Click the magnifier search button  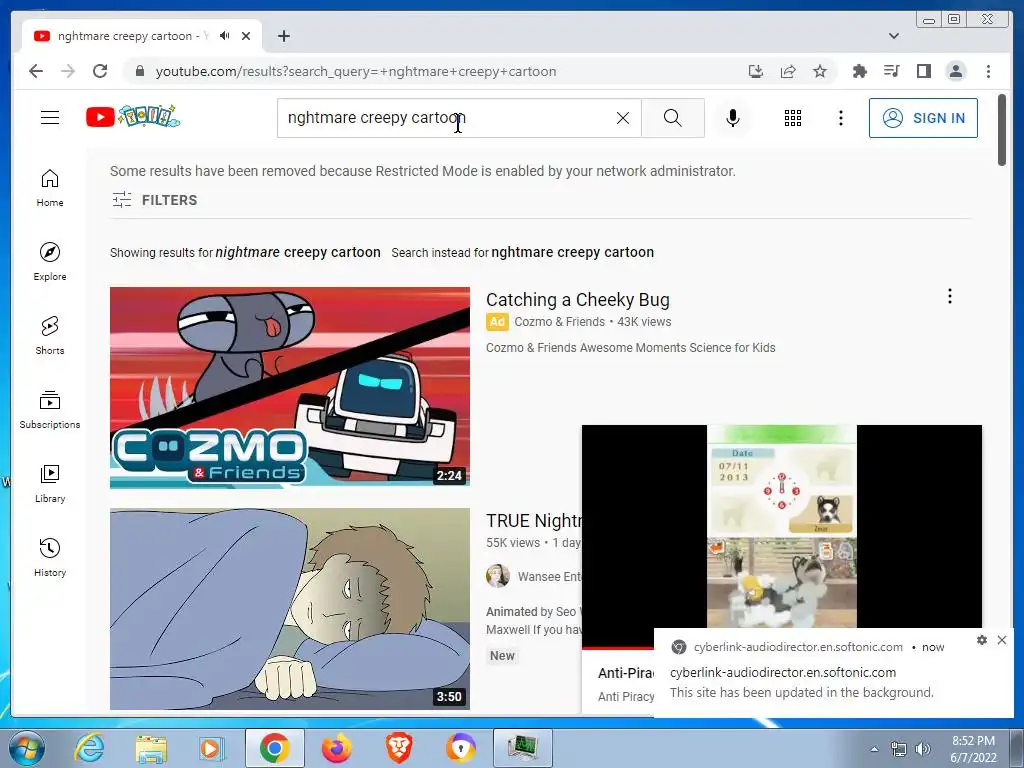coord(673,118)
